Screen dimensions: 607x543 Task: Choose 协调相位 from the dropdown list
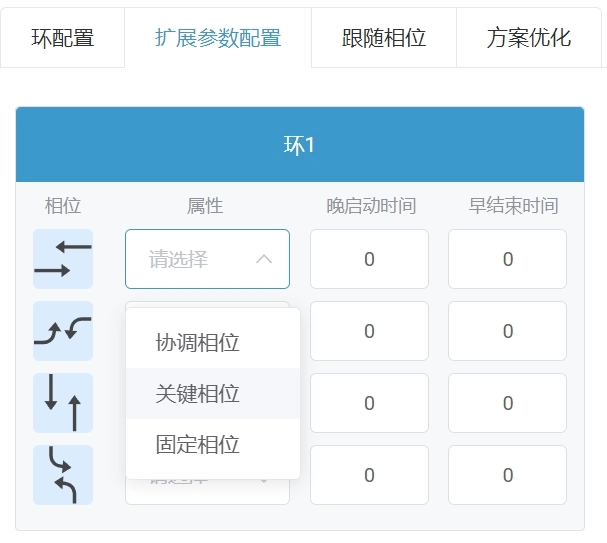198,343
